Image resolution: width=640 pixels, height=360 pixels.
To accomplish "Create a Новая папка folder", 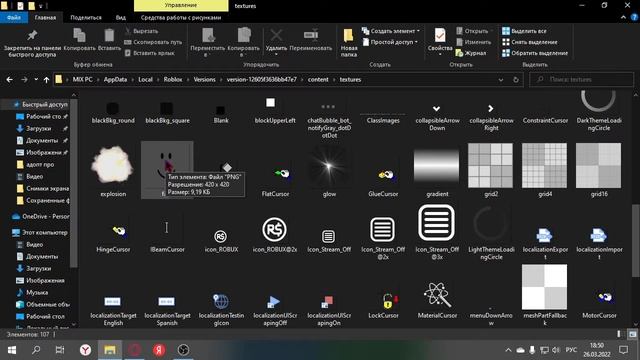I will point(349,42).
